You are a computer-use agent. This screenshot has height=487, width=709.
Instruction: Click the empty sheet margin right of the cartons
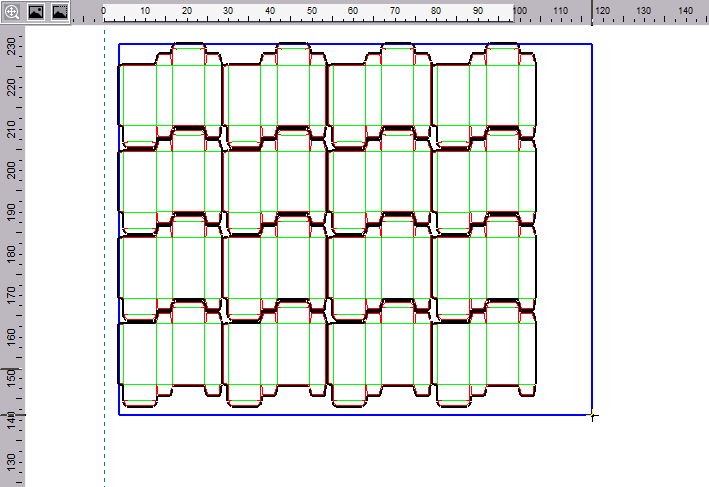[565, 230]
